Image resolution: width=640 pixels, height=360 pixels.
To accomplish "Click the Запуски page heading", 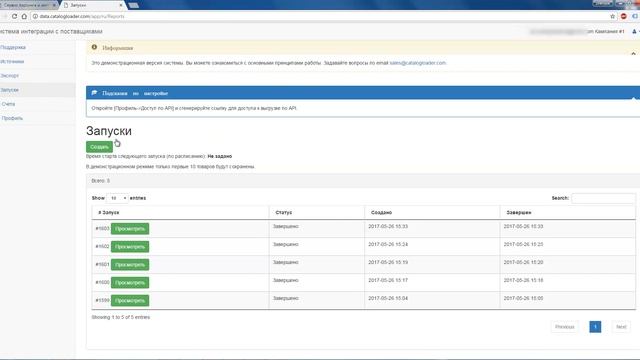I will (x=109, y=131).
